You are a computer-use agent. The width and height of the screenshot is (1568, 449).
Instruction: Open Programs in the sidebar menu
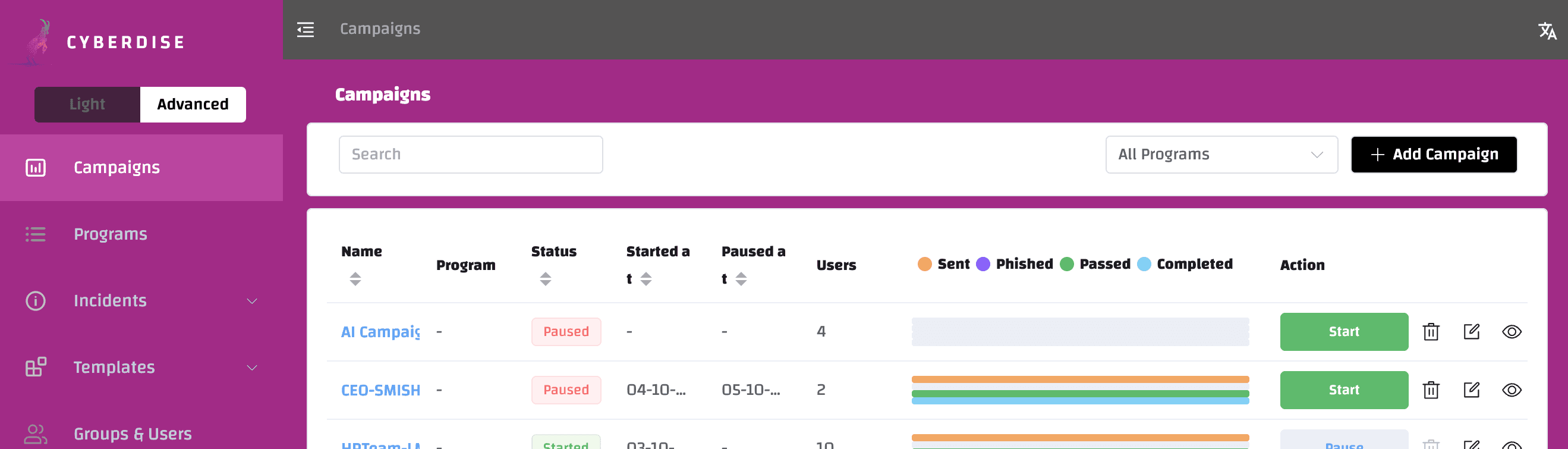(141, 234)
